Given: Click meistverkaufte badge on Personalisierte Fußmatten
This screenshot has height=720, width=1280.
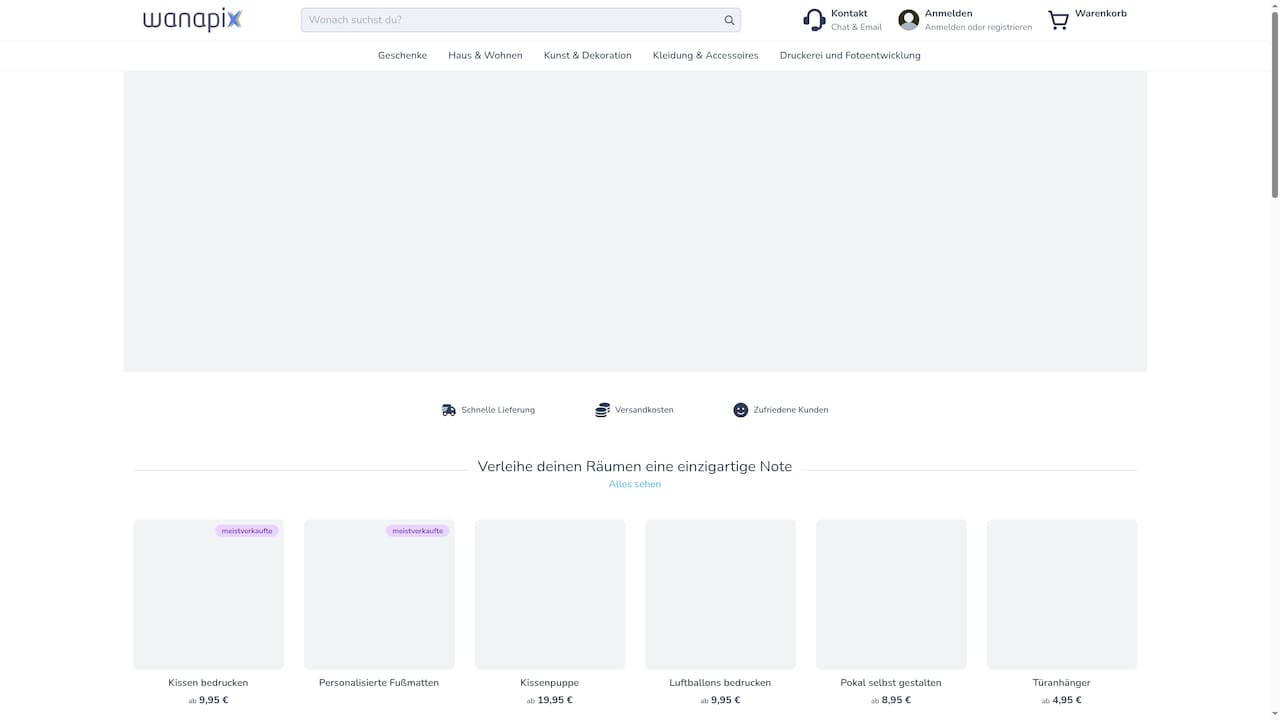Looking at the screenshot, I should click(418, 531).
